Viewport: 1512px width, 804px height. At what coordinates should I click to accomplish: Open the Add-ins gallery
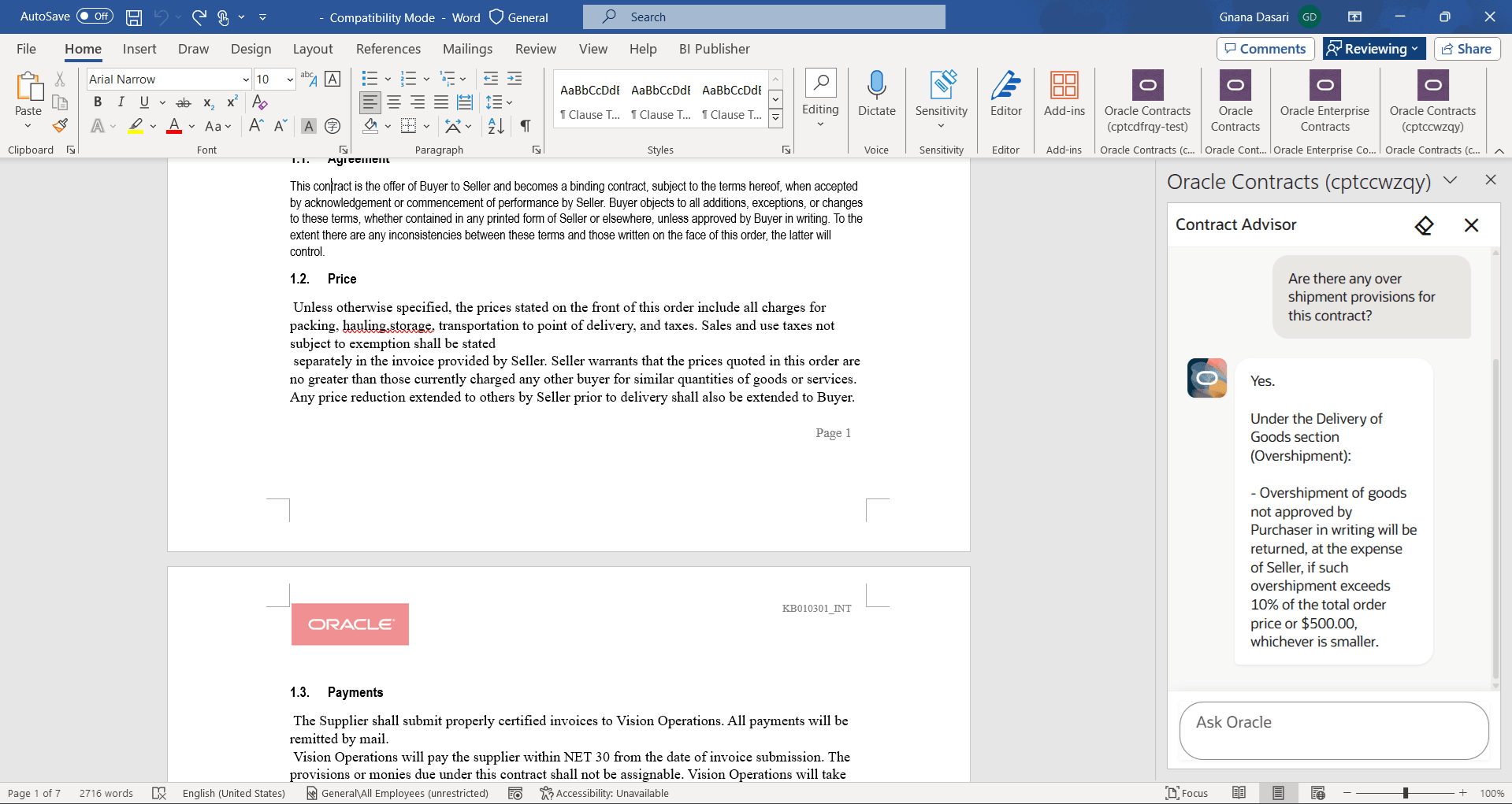[x=1064, y=94]
